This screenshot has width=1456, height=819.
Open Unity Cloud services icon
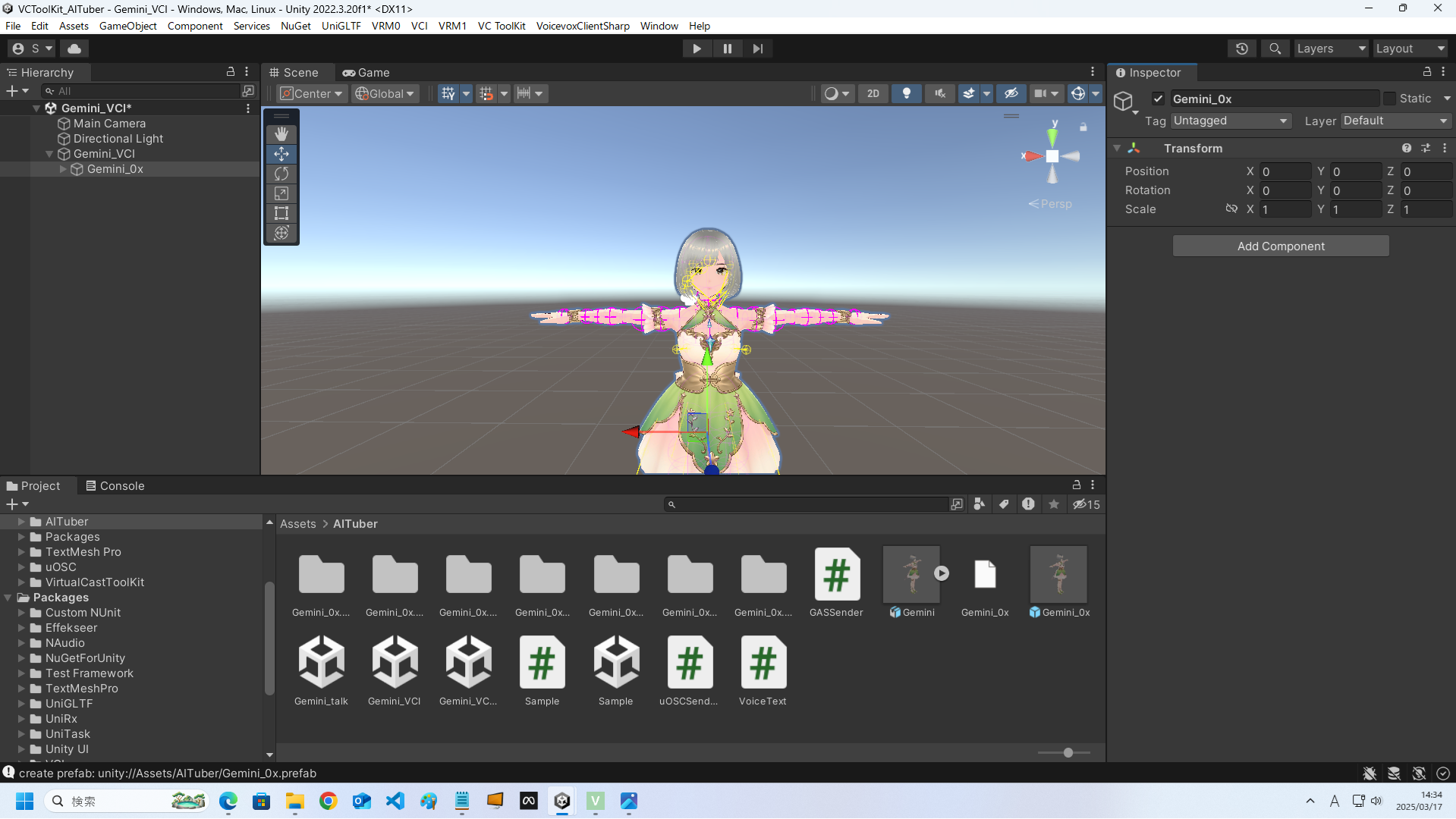click(74, 49)
